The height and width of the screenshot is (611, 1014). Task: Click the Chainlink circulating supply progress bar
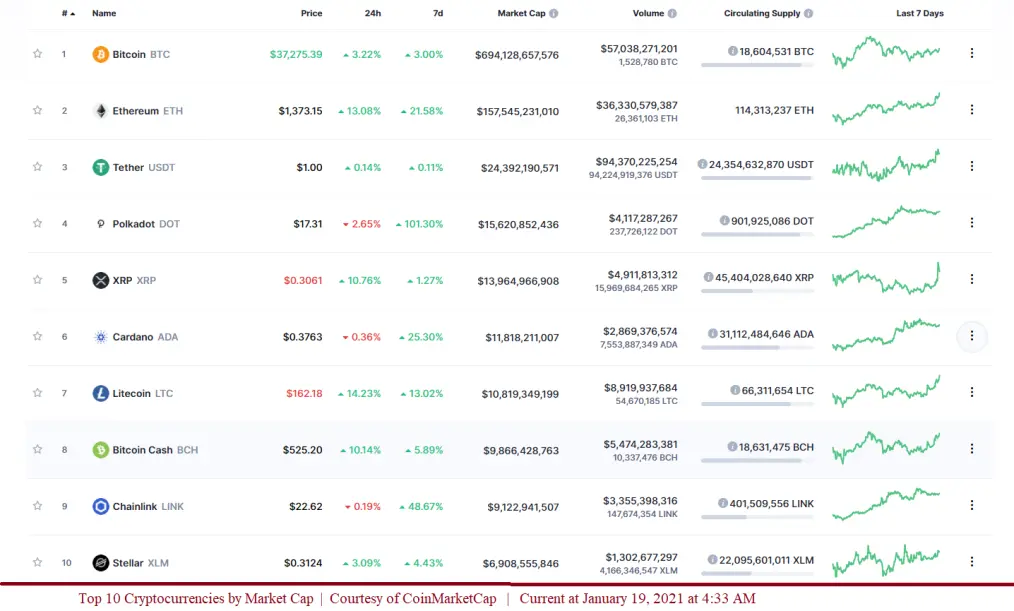tap(757, 517)
